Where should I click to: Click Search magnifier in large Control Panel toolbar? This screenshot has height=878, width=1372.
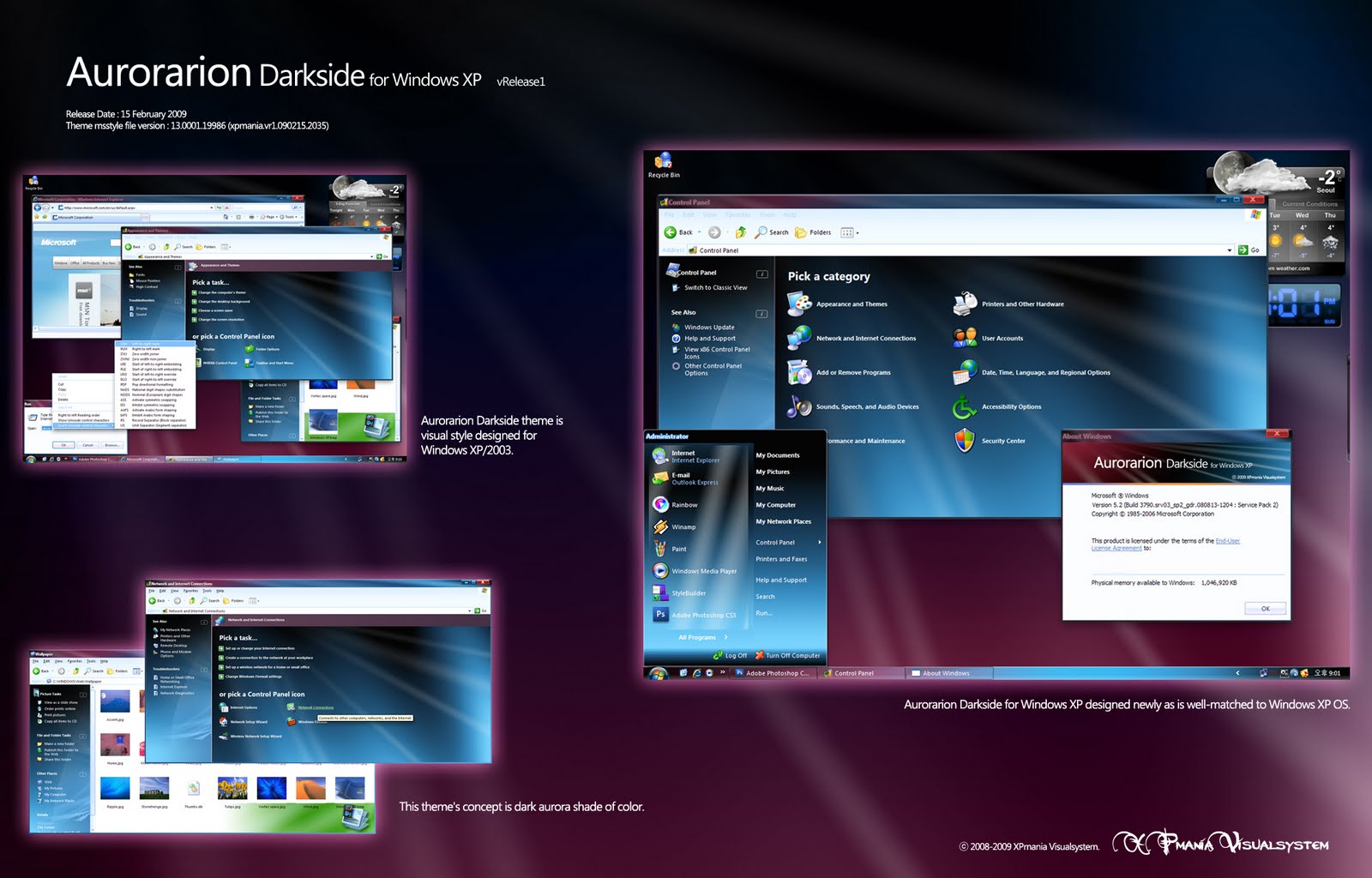point(761,232)
